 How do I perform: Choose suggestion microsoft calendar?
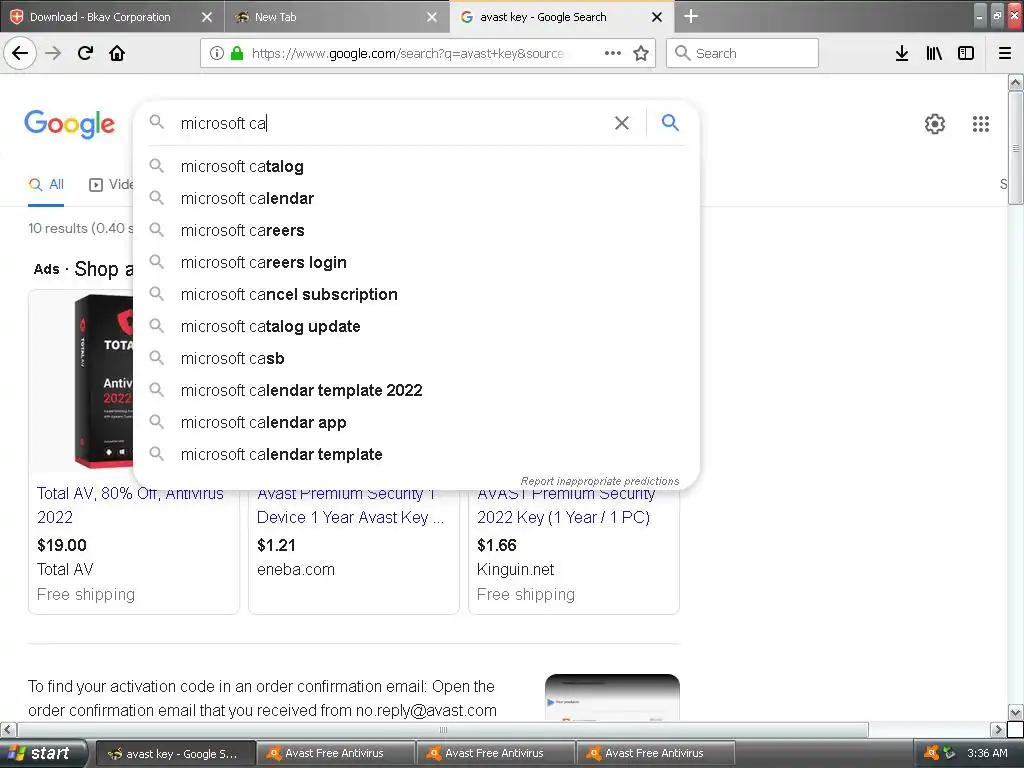point(415,199)
